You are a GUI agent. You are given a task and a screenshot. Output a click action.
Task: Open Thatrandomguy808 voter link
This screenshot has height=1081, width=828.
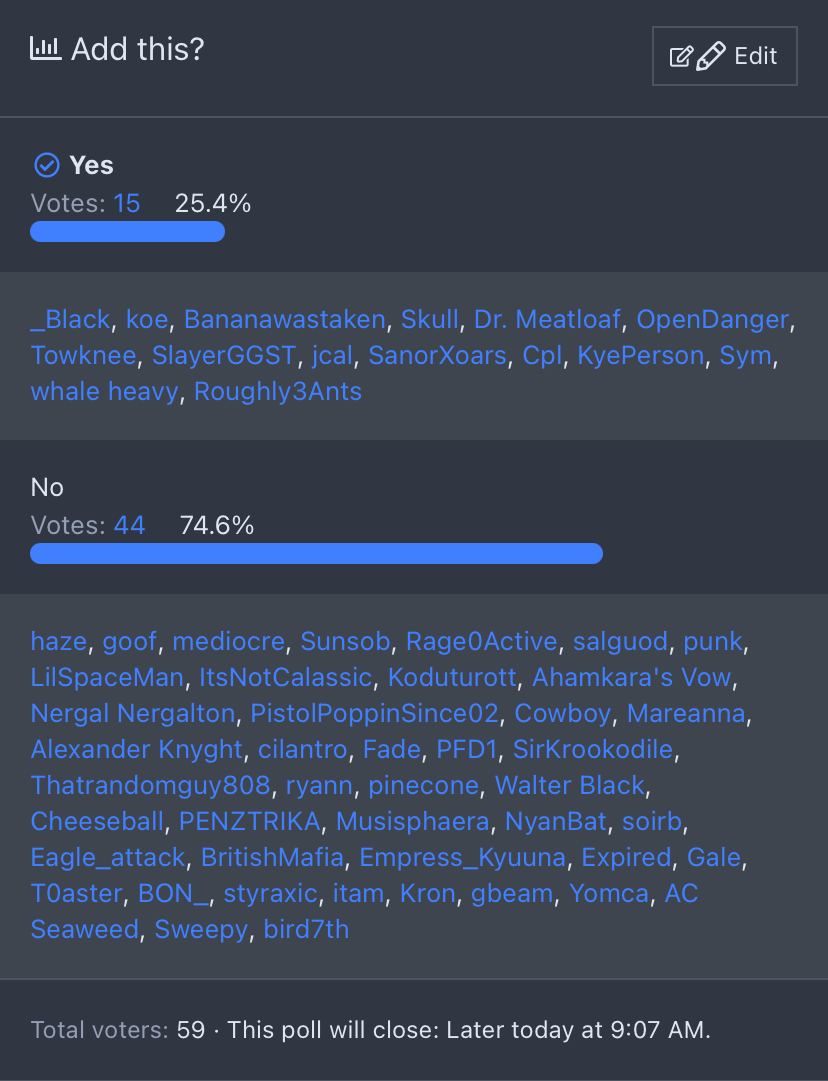pyautogui.click(x=150, y=786)
